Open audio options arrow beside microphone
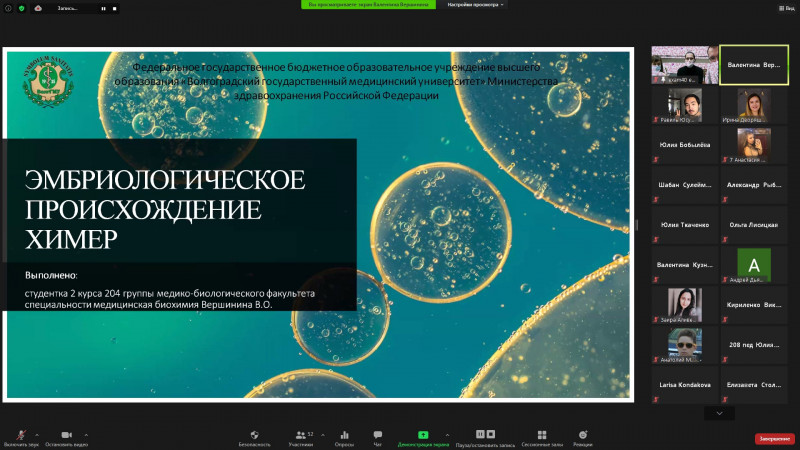The height and width of the screenshot is (450, 800). pos(37,435)
